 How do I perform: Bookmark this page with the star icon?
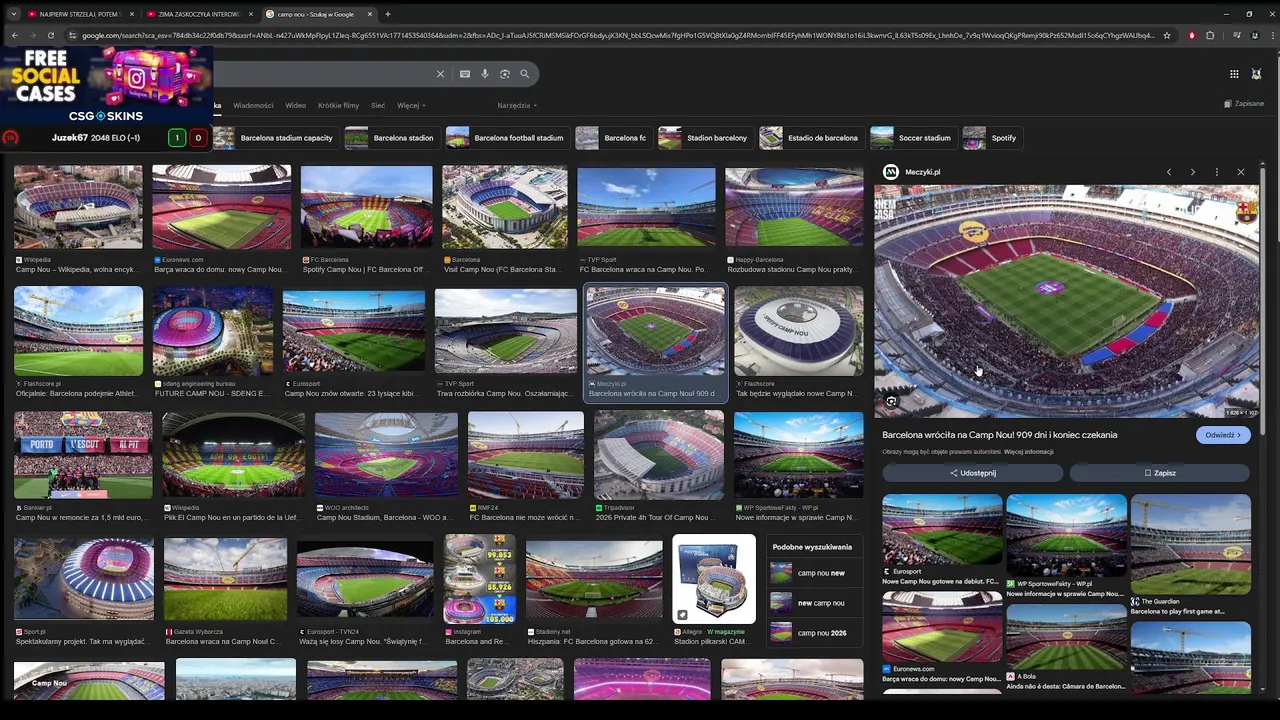(1166, 35)
